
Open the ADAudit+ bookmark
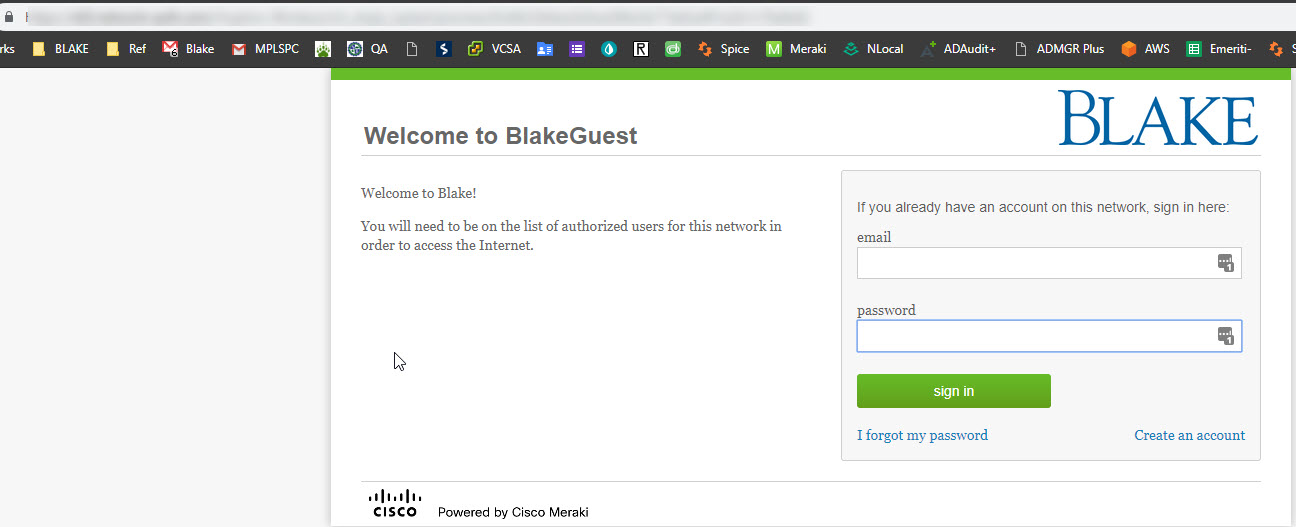958,48
